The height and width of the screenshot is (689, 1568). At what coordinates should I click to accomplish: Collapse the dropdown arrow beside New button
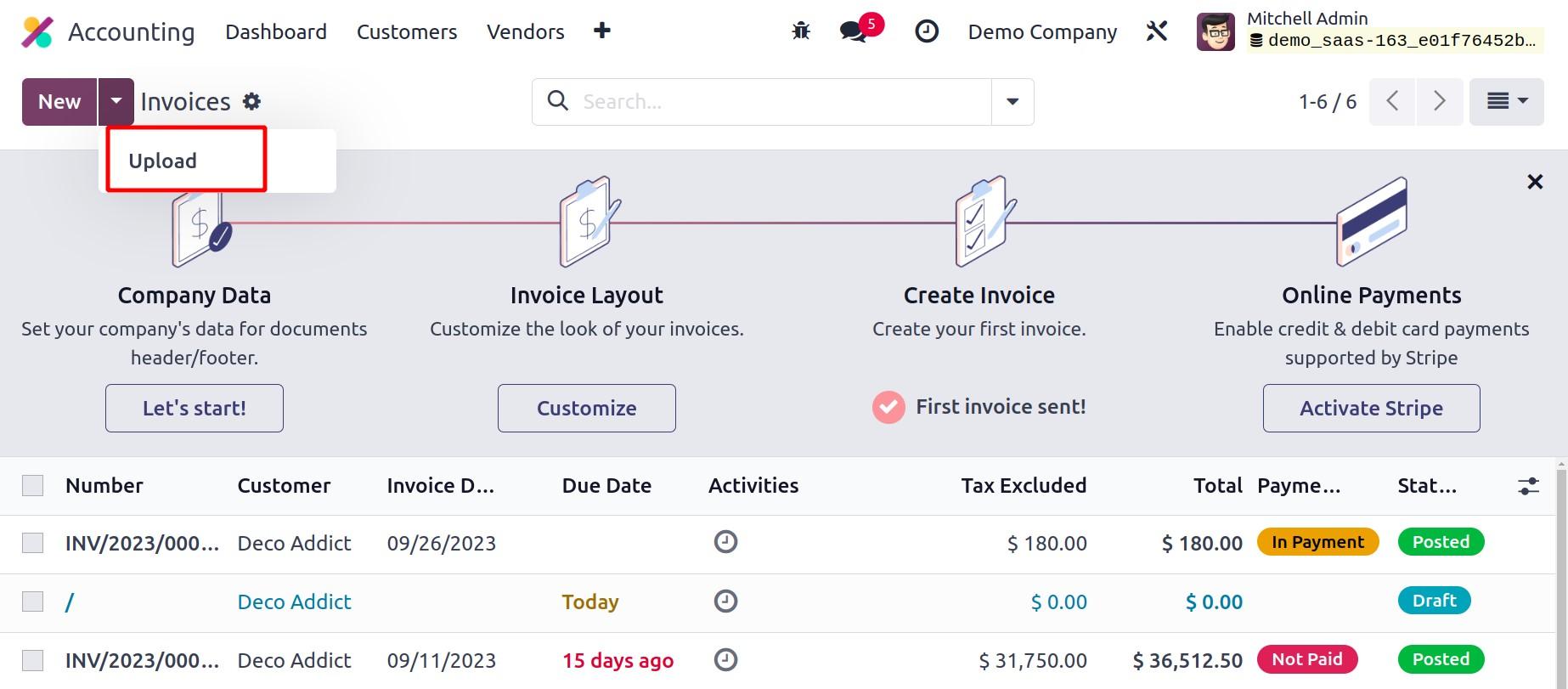coord(116,102)
